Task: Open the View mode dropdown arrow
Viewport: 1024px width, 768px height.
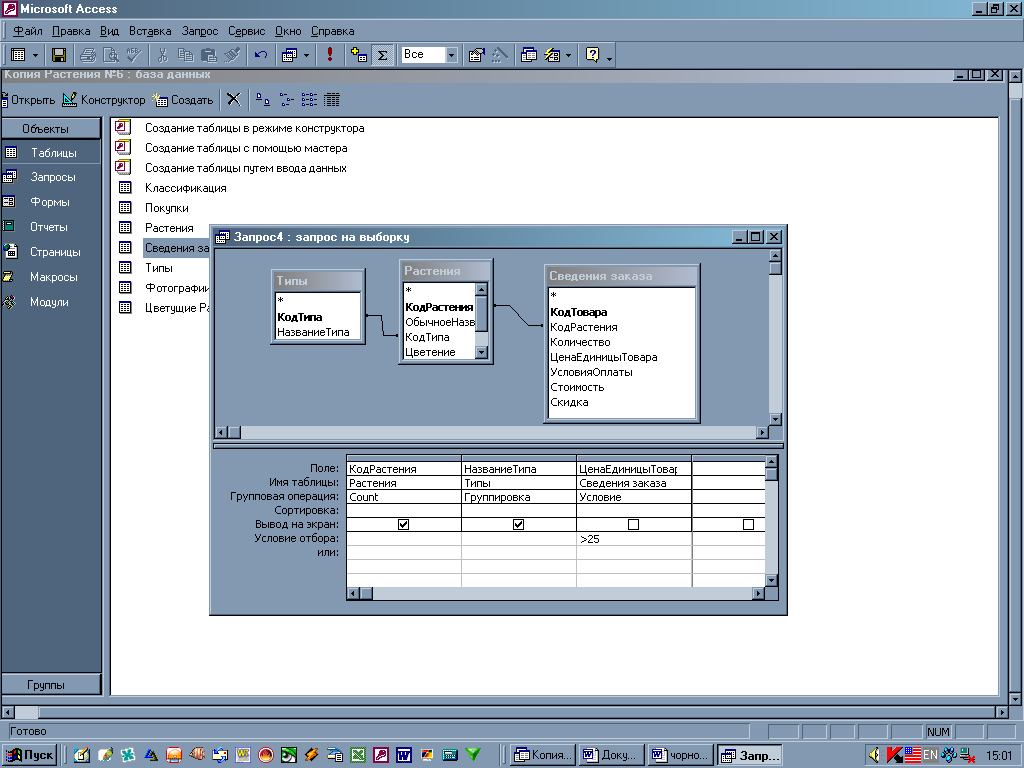Action: click(x=35, y=55)
